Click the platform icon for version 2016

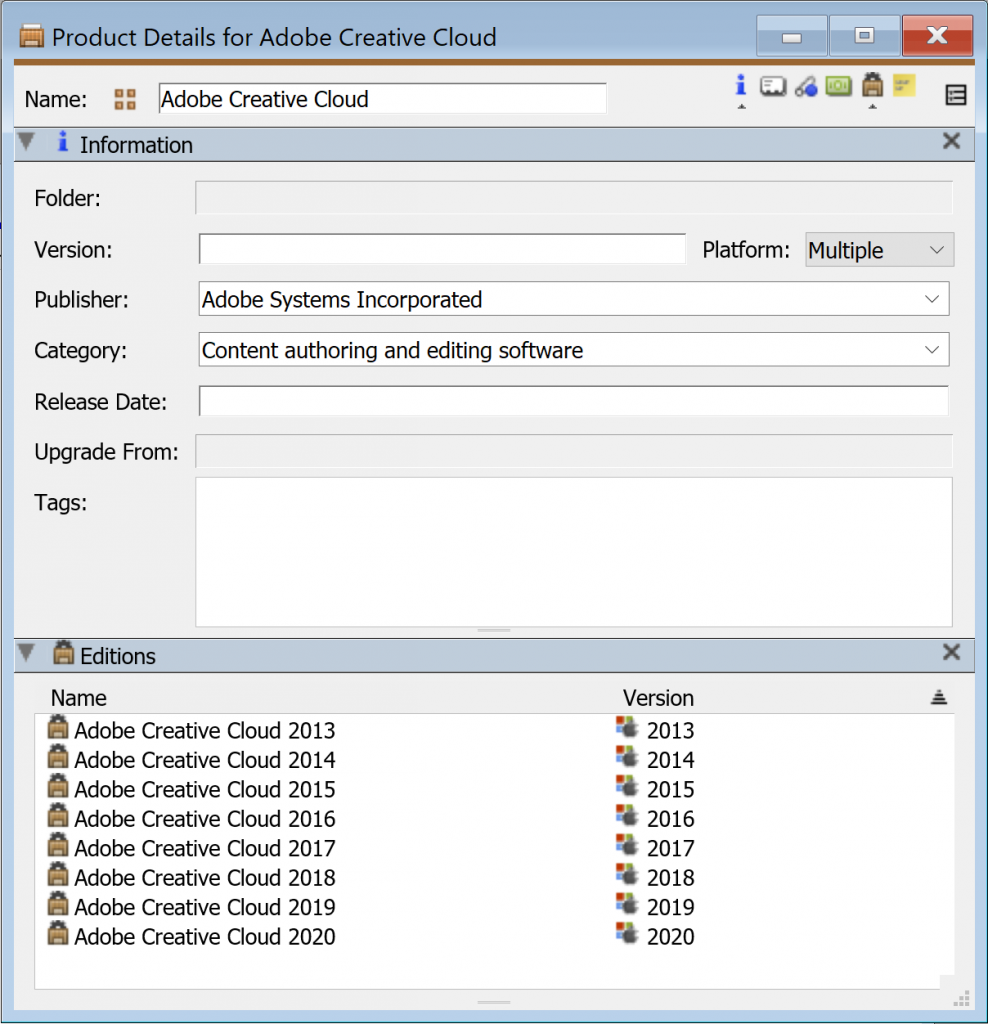[x=627, y=816]
